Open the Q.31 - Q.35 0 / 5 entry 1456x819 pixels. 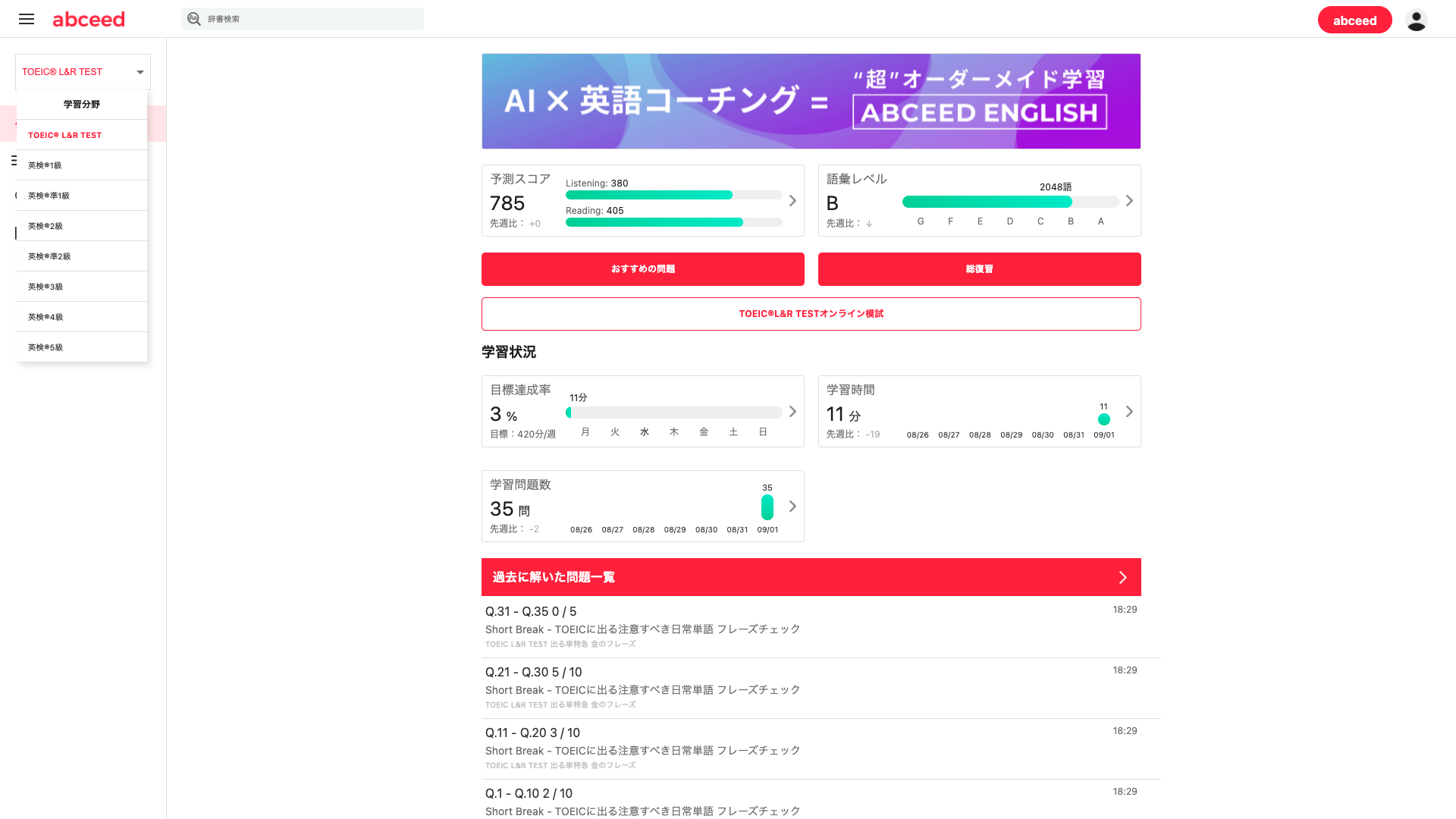click(811, 627)
